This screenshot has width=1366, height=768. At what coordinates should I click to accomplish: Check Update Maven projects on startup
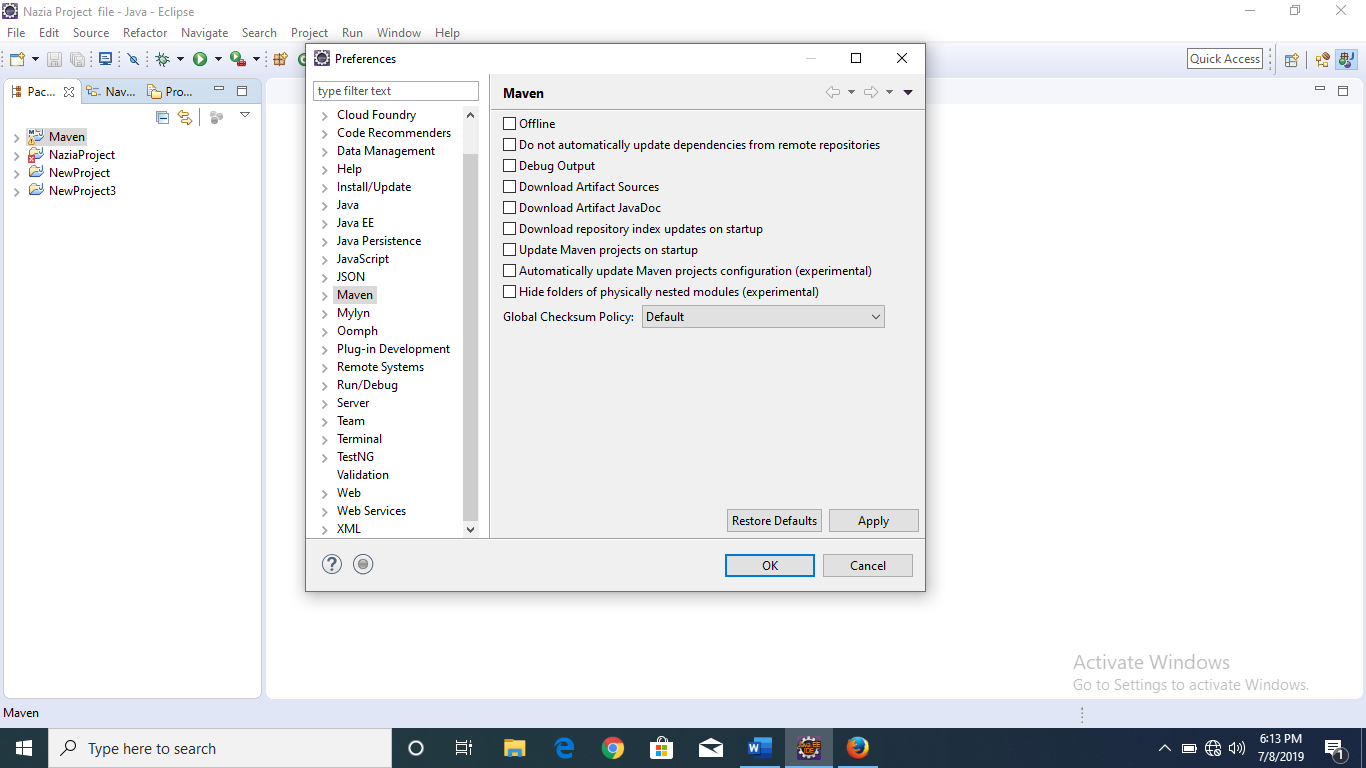point(510,250)
